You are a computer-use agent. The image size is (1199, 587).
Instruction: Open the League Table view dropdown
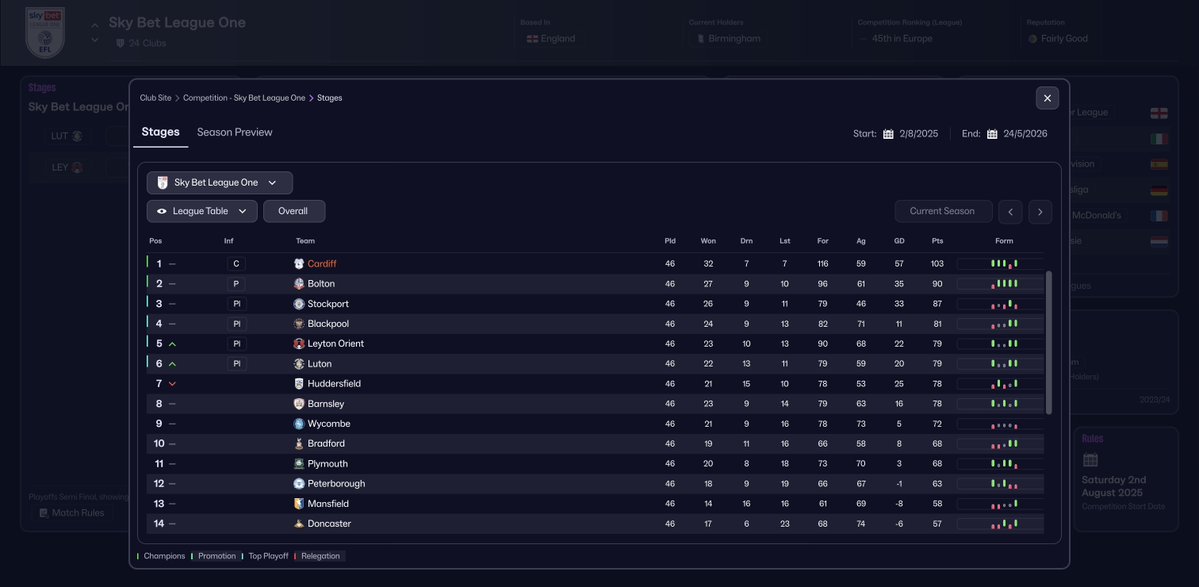click(202, 211)
